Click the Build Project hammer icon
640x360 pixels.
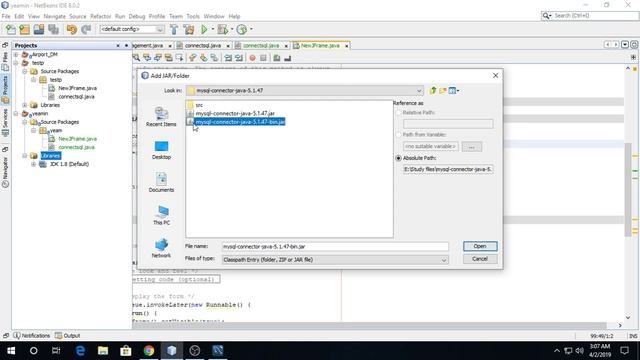coord(174,29)
